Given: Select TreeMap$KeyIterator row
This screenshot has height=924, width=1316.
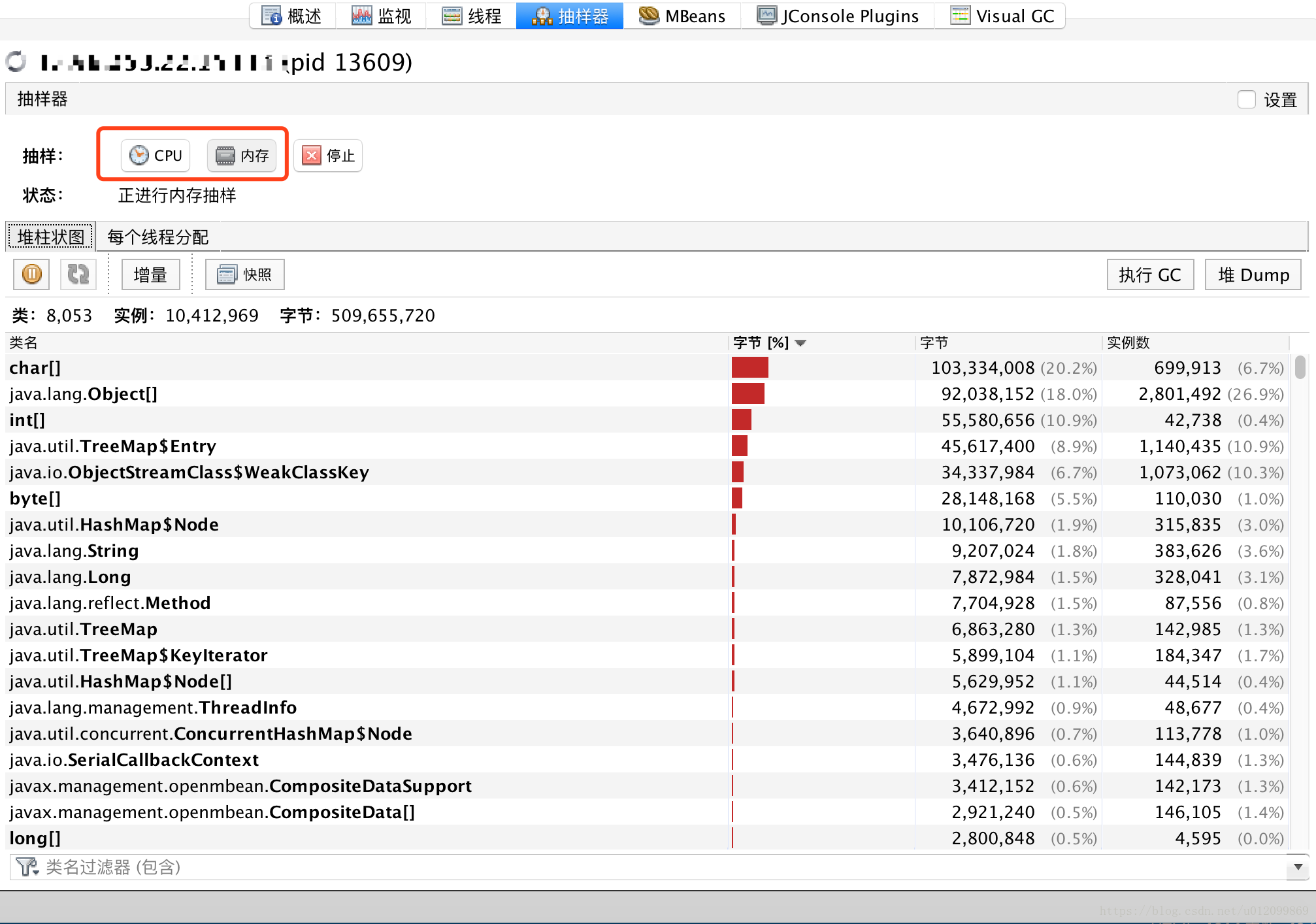Looking at the screenshot, I should click(x=647, y=655).
